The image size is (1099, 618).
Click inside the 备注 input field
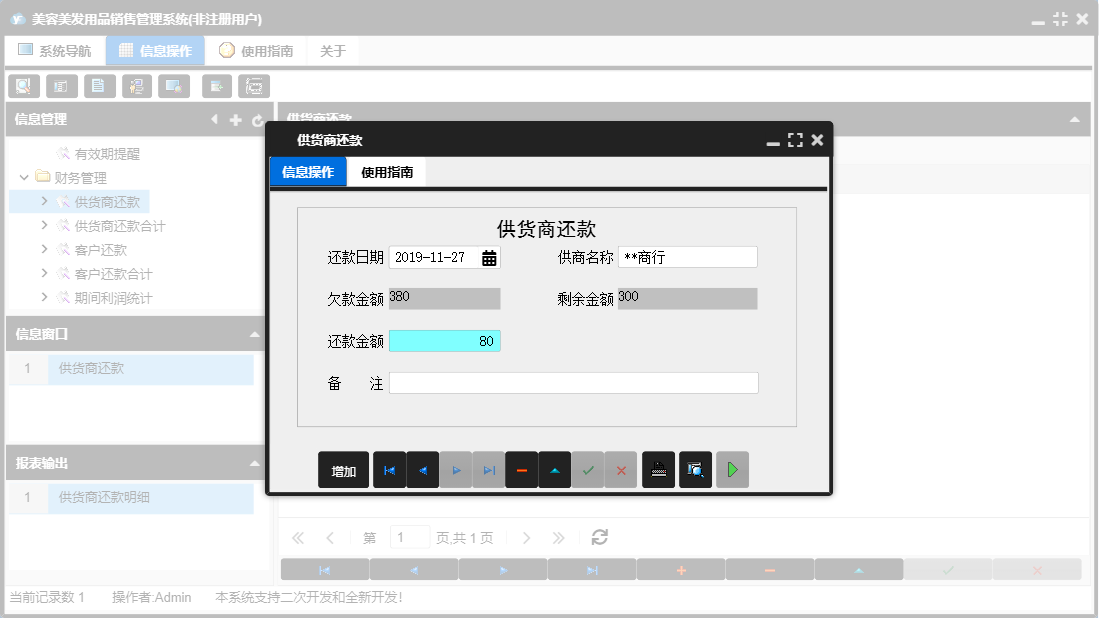[x=575, y=381]
